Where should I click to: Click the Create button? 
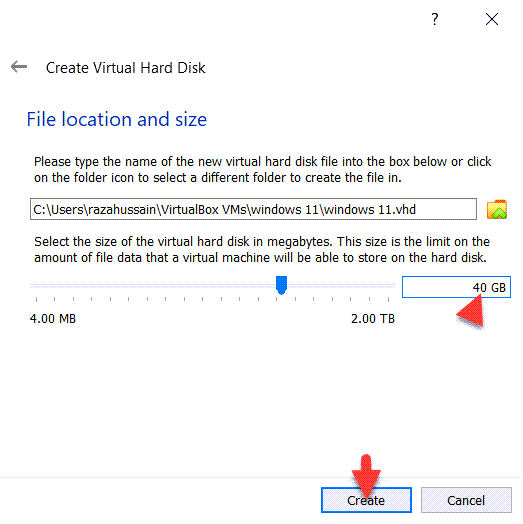click(x=366, y=500)
